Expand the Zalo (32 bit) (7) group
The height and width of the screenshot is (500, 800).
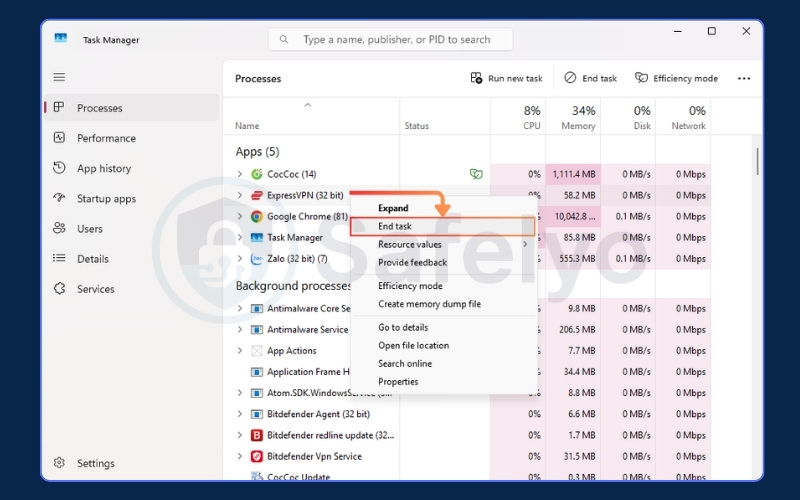pyautogui.click(x=240, y=259)
